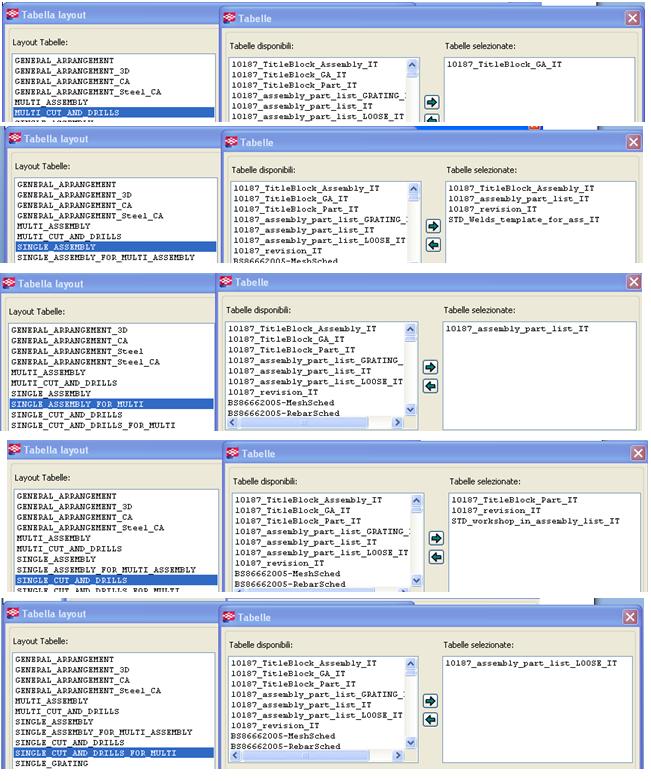Select 10187_TitleBlock_Part_IT in selected tables list
651x781 pixels.
point(514,499)
